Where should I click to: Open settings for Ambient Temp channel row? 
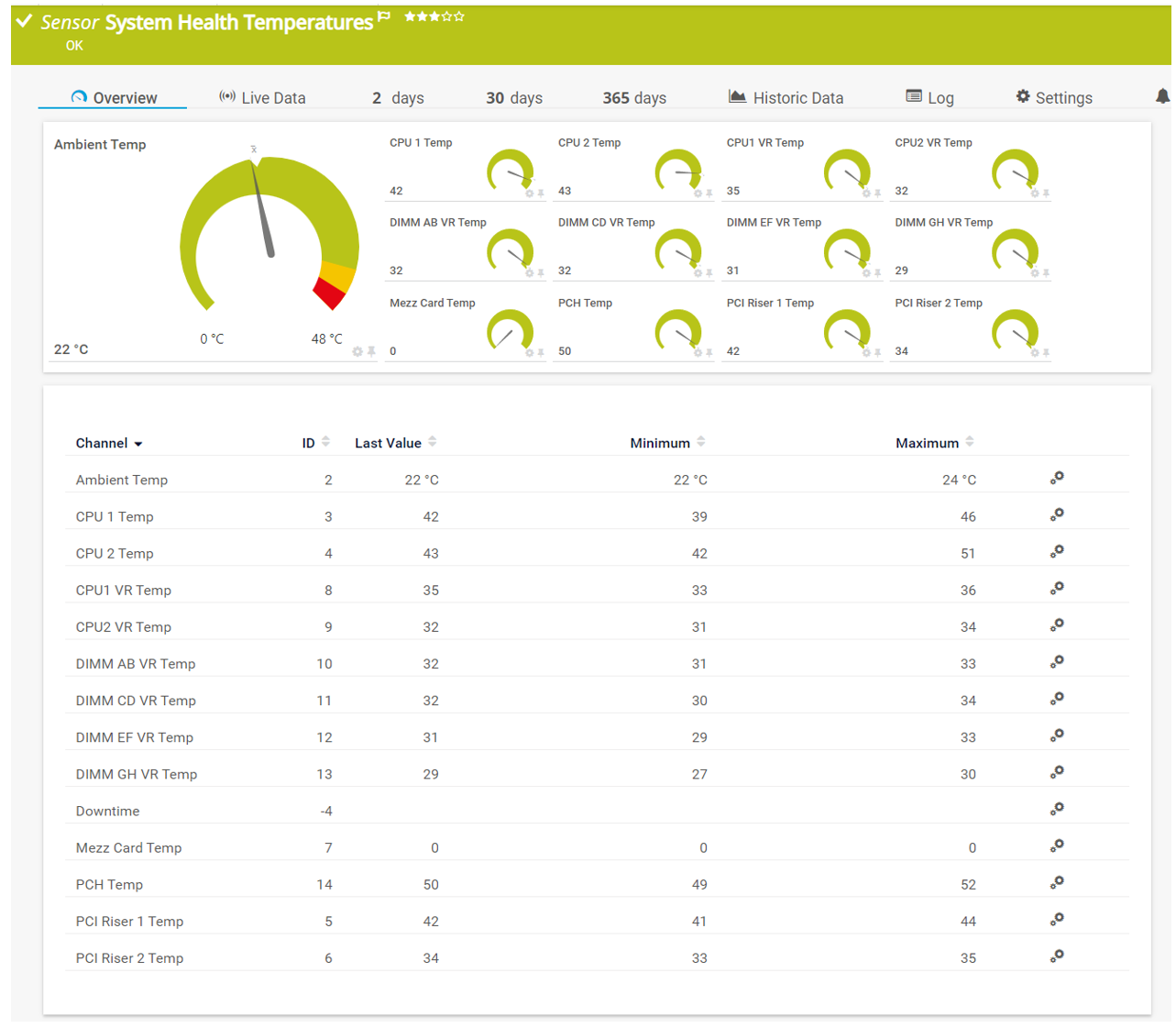coord(1057,478)
